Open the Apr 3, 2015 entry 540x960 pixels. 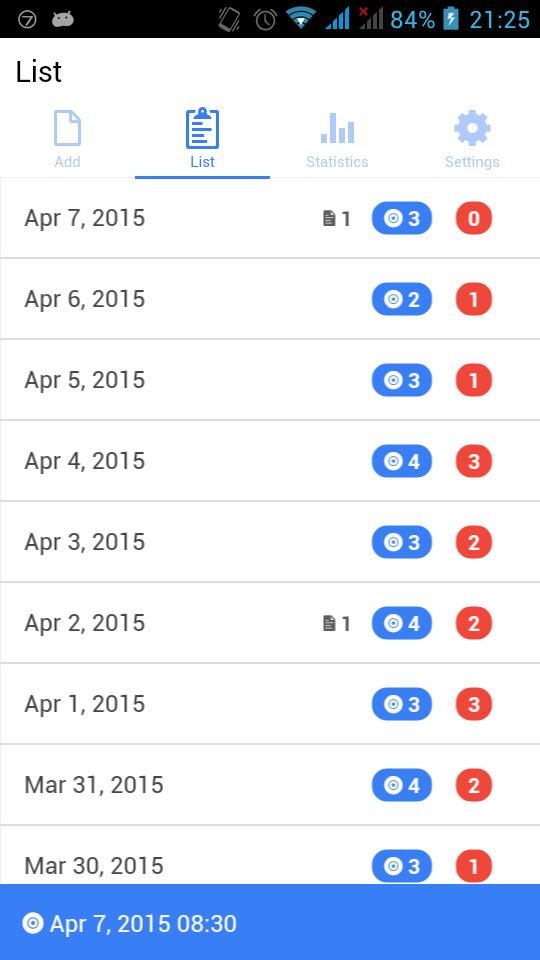[x=270, y=542]
